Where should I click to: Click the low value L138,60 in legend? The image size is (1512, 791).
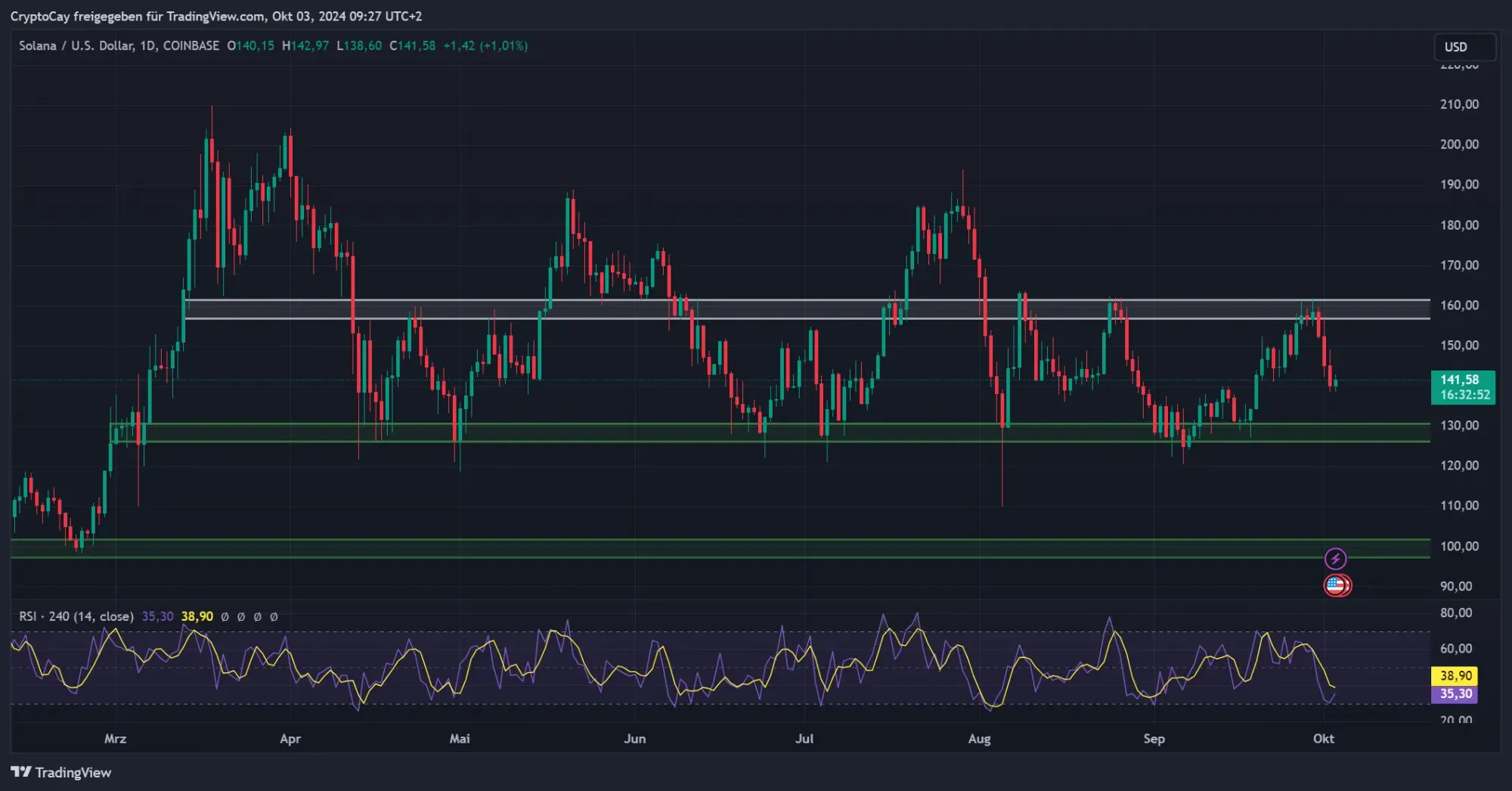359,45
